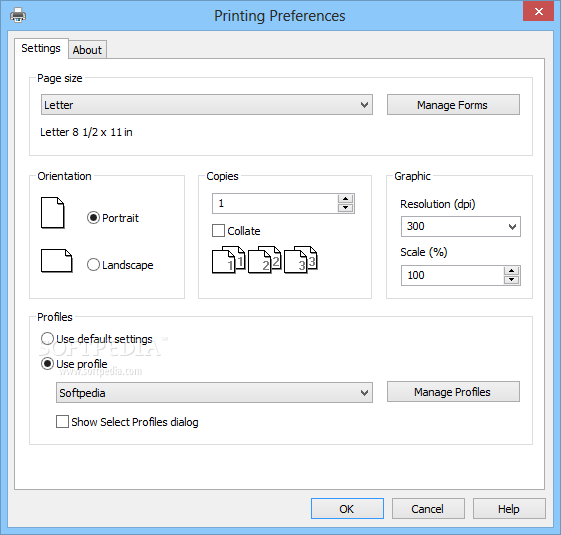Increase copies with the up arrow
This screenshot has width=561, height=535.
(x=345, y=199)
